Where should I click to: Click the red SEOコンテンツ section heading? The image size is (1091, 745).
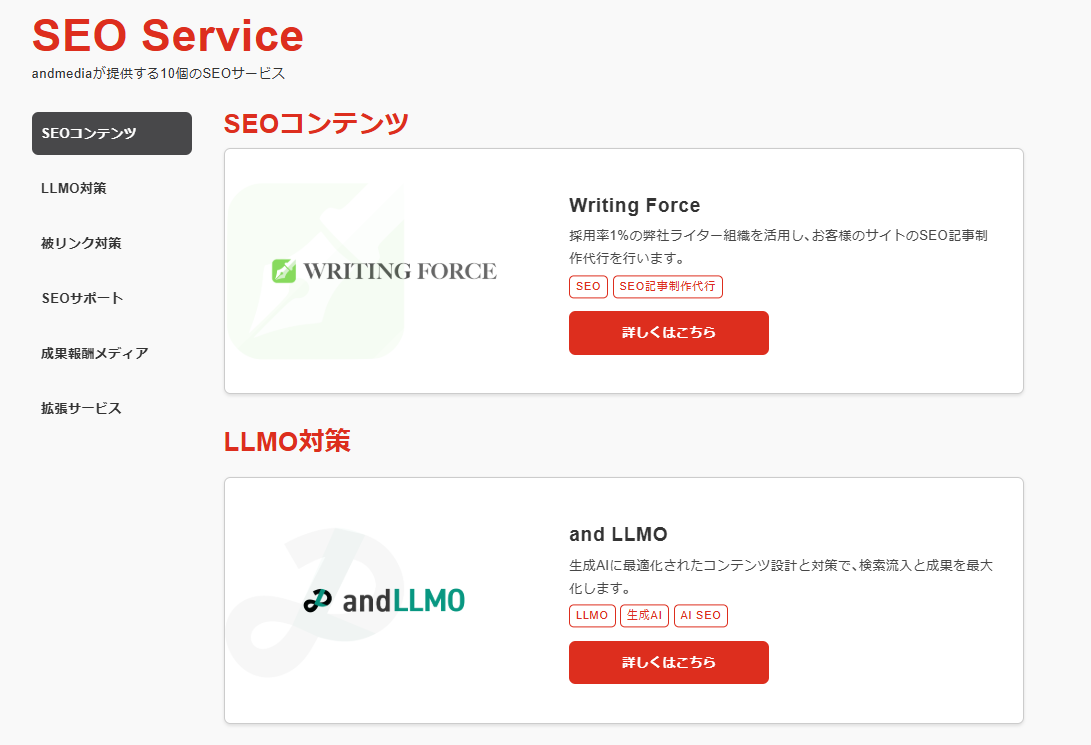click(x=316, y=123)
